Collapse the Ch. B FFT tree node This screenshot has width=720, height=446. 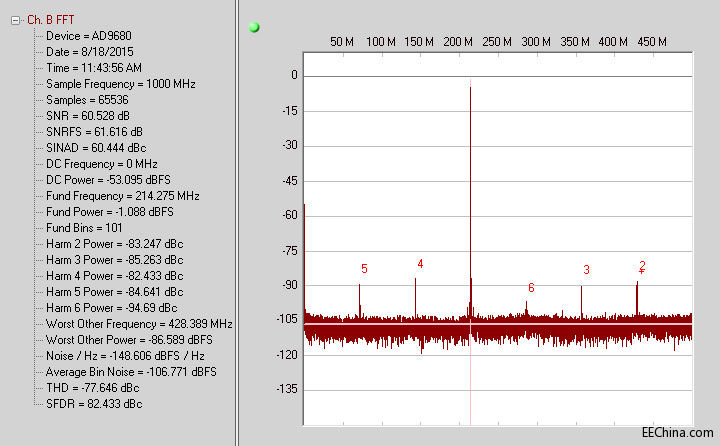click(x=15, y=21)
